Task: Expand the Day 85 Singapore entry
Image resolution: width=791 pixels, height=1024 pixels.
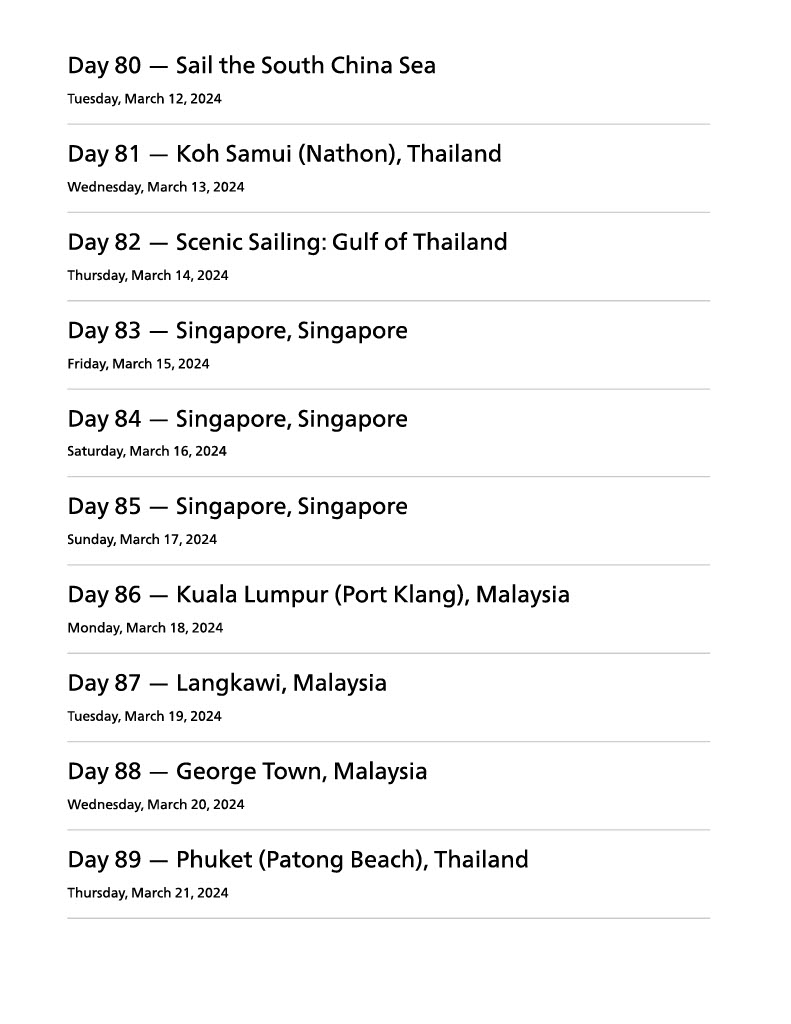Action: click(x=237, y=507)
